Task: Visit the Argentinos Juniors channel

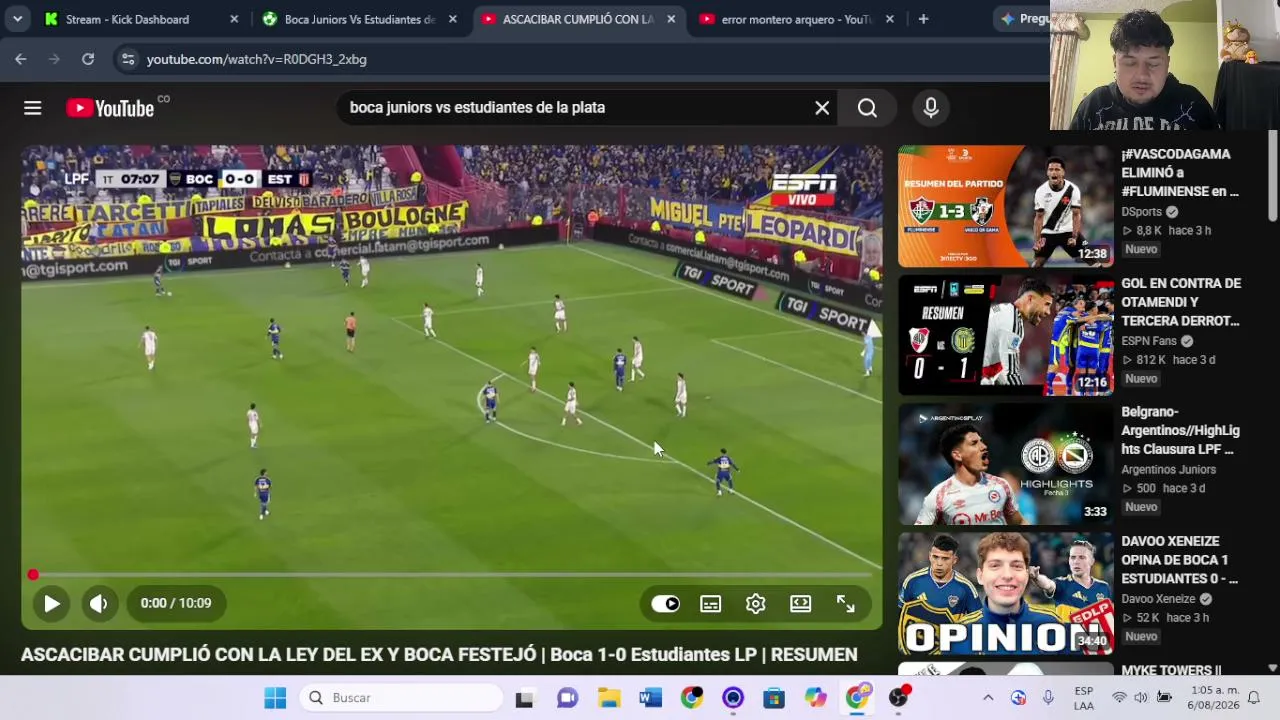Action: tap(1168, 470)
